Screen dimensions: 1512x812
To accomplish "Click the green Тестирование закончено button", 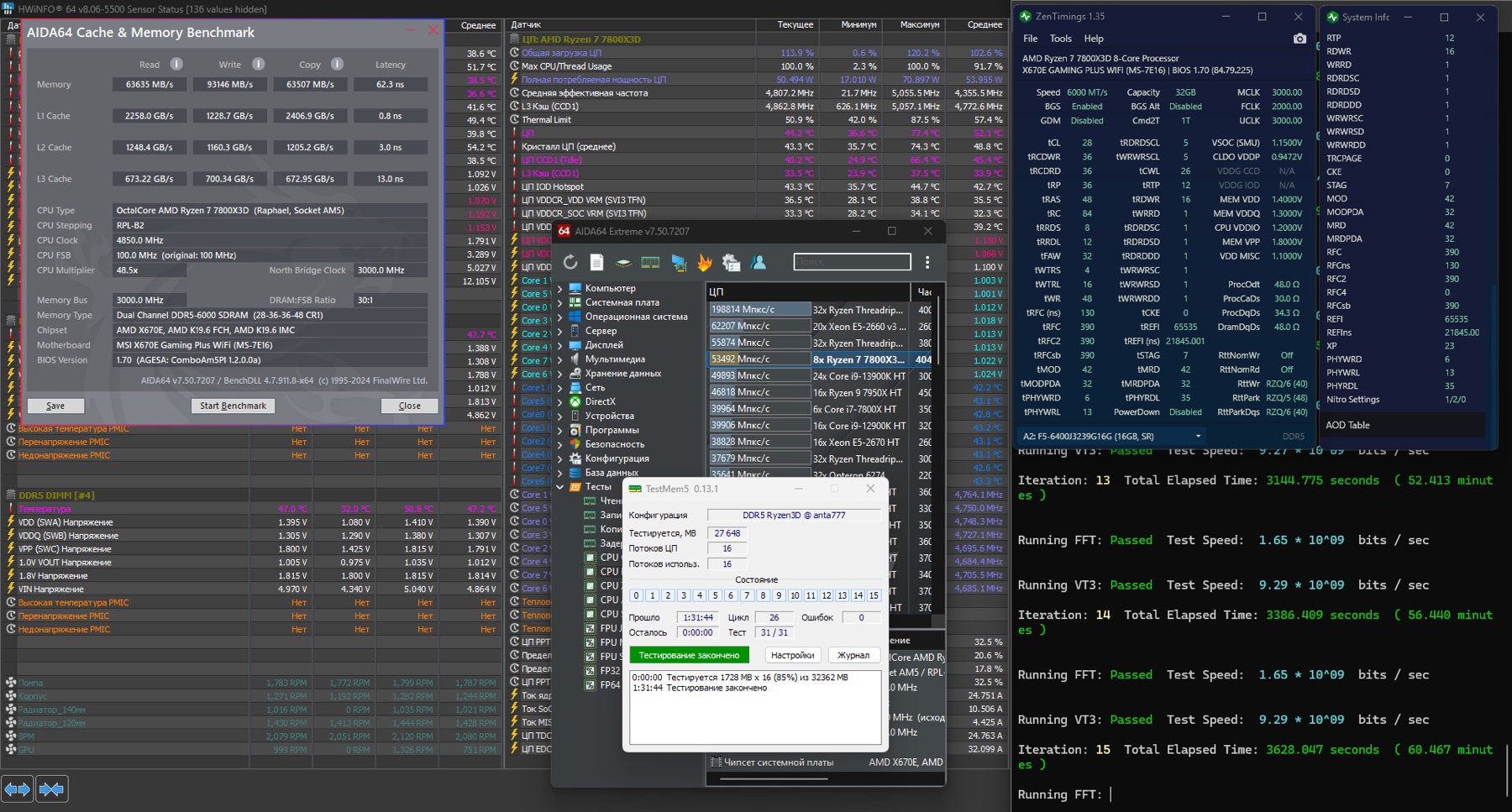I will [x=689, y=655].
